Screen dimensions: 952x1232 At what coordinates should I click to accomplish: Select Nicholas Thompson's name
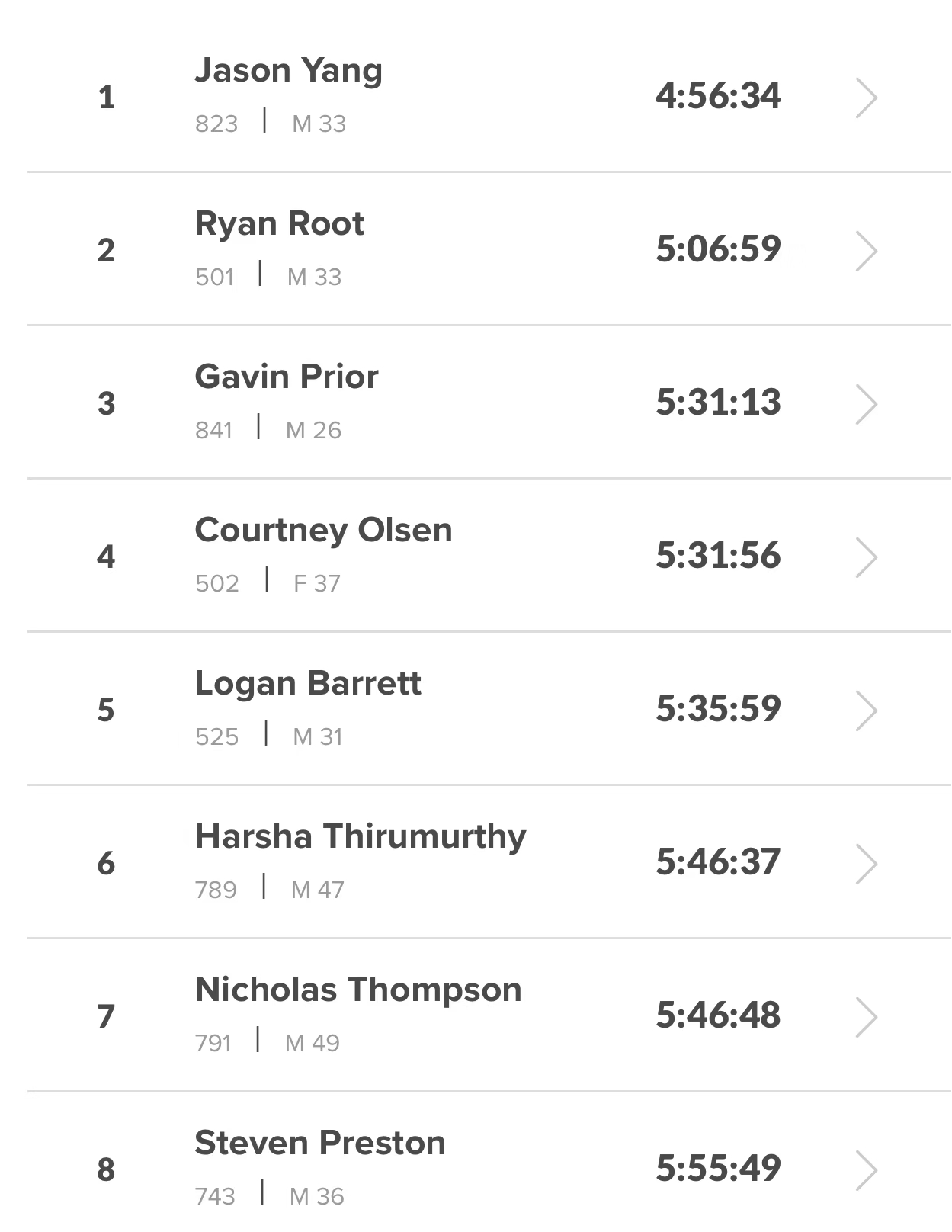pyautogui.click(x=358, y=990)
